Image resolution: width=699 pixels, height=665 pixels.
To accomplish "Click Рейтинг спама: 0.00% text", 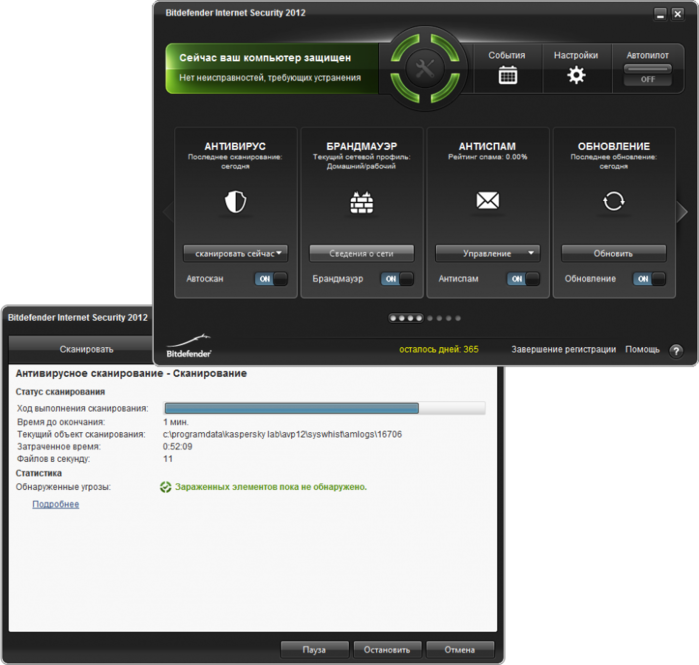I will tap(487, 157).
